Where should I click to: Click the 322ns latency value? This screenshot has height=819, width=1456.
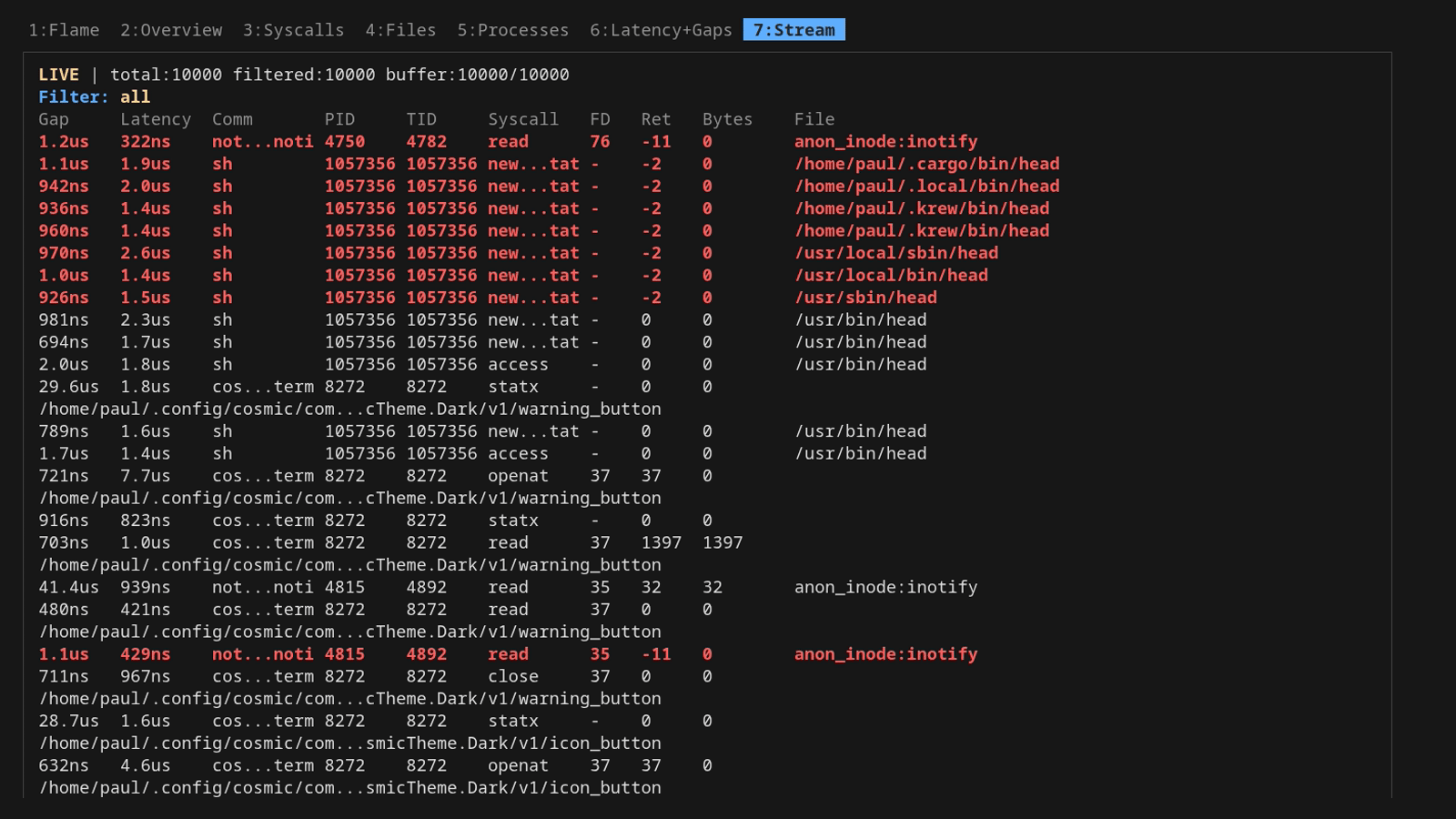tap(146, 141)
